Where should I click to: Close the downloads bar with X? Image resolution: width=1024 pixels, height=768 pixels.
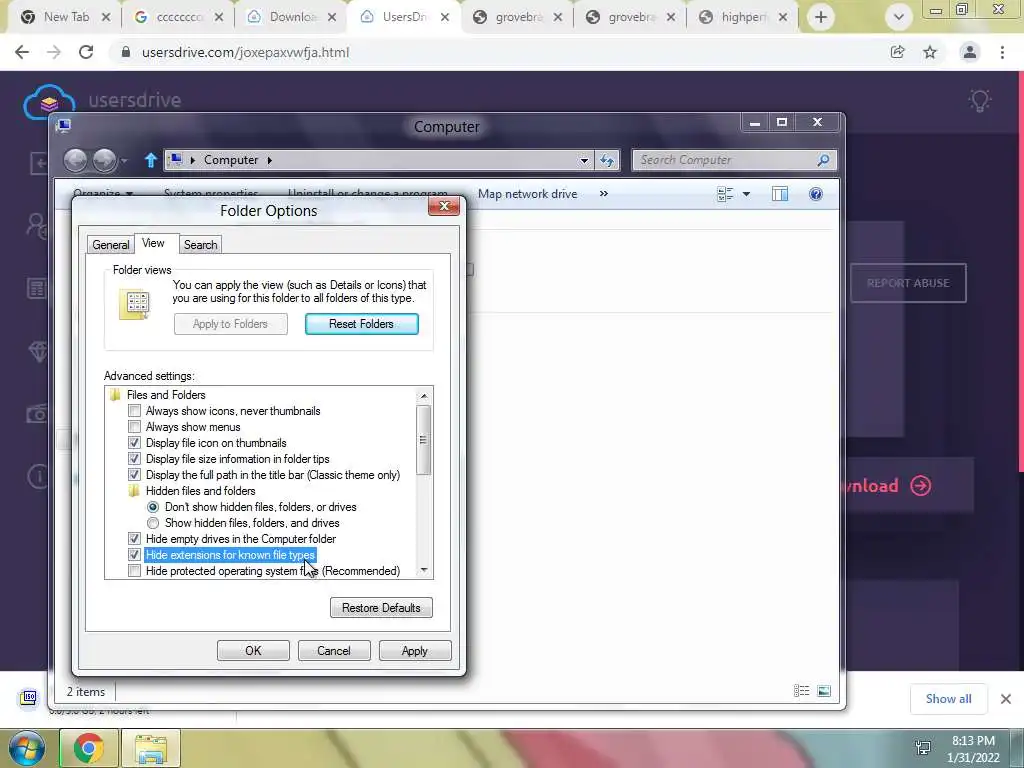[1006, 699]
